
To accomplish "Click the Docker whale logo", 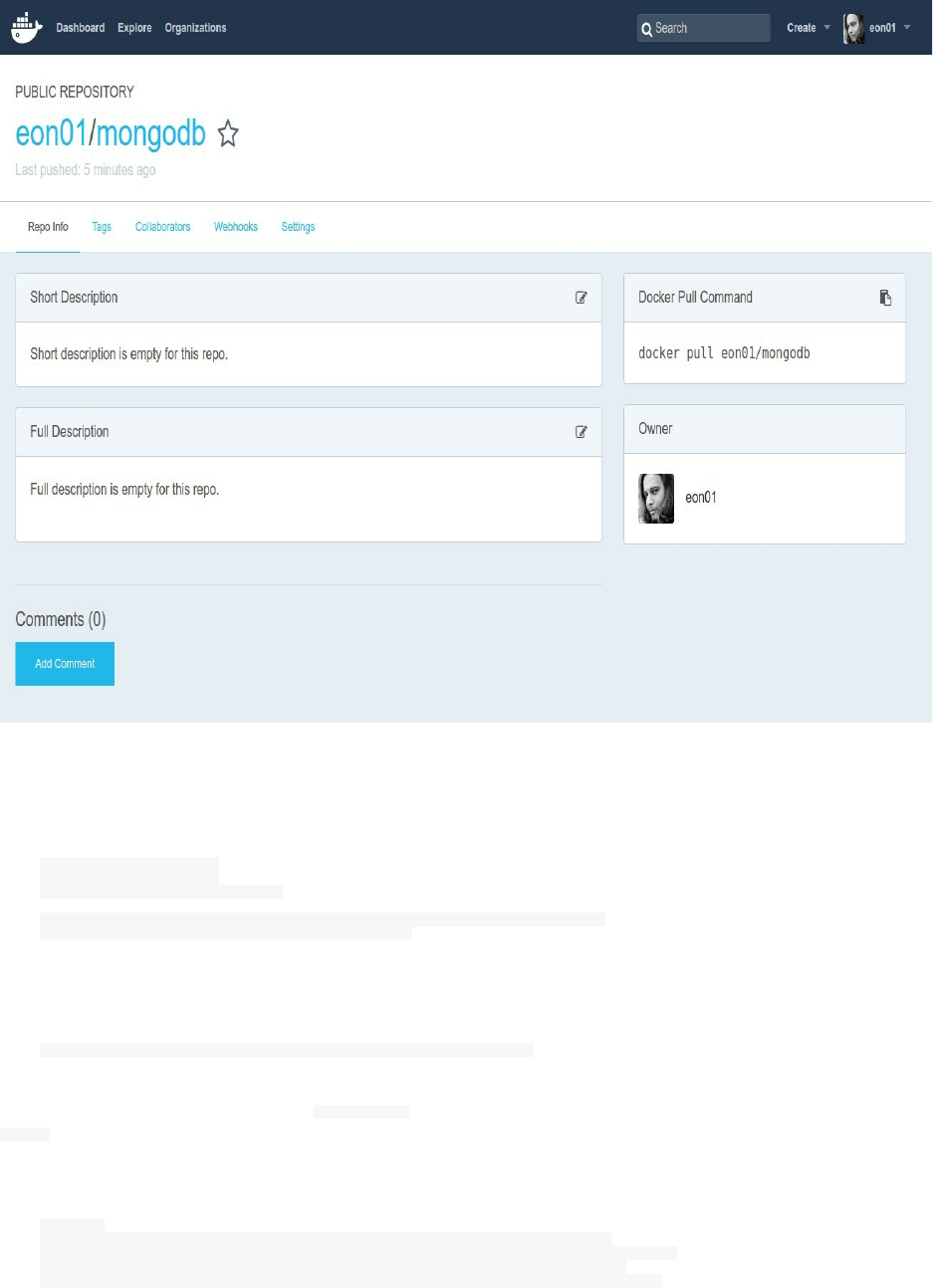I will [27, 28].
